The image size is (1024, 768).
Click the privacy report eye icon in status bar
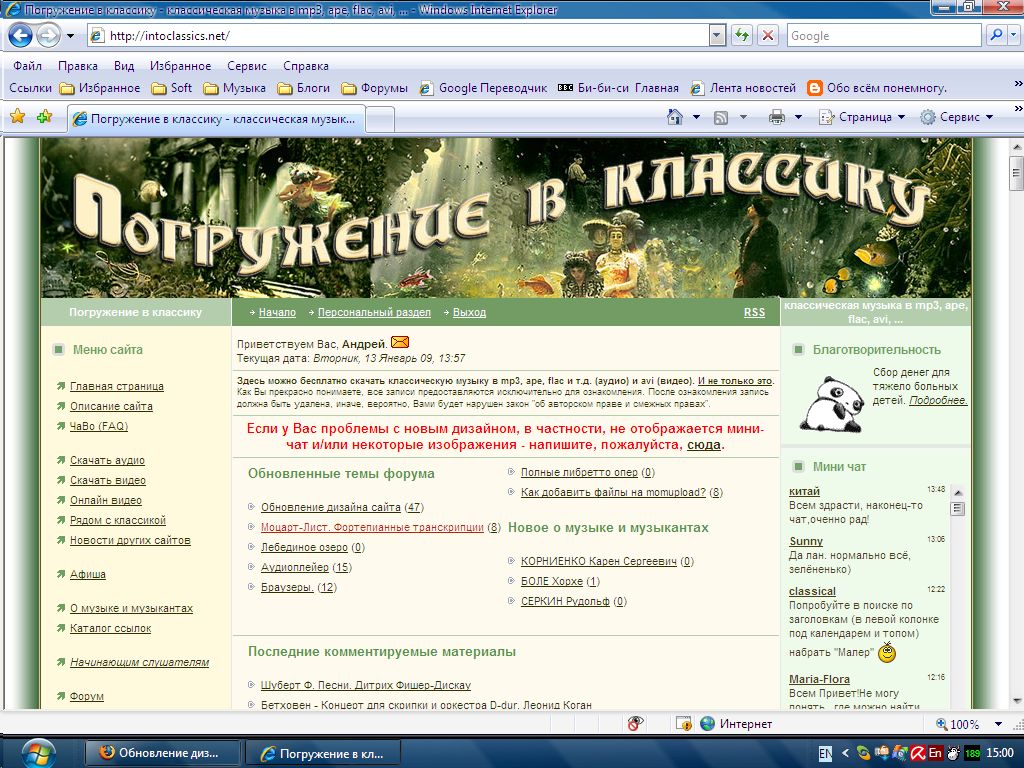(x=635, y=724)
